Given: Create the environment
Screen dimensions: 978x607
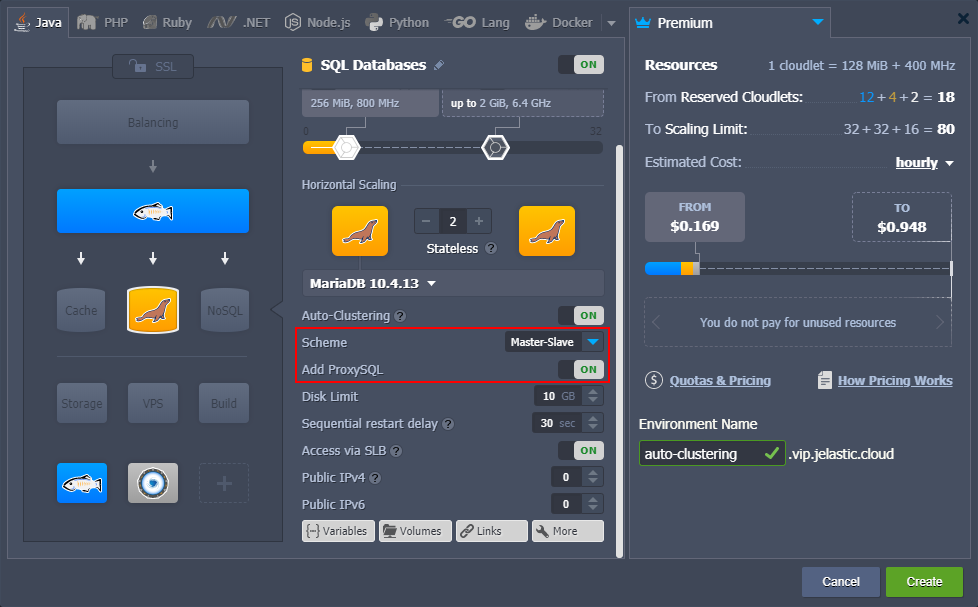Looking at the screenshot, I should pyautogui.click(x=924, y=581).
